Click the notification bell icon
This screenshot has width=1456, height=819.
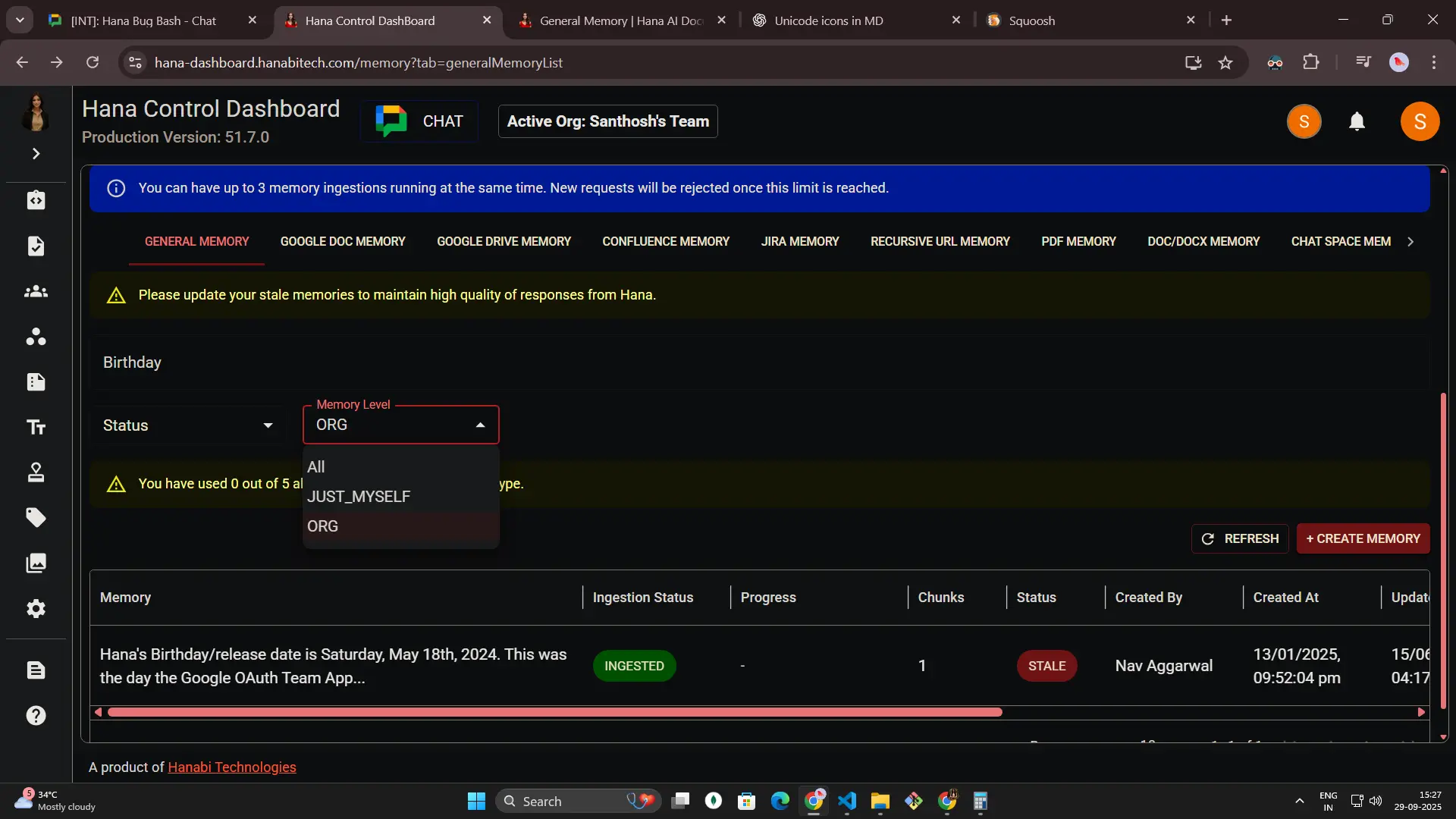(x=1357, y=121)
